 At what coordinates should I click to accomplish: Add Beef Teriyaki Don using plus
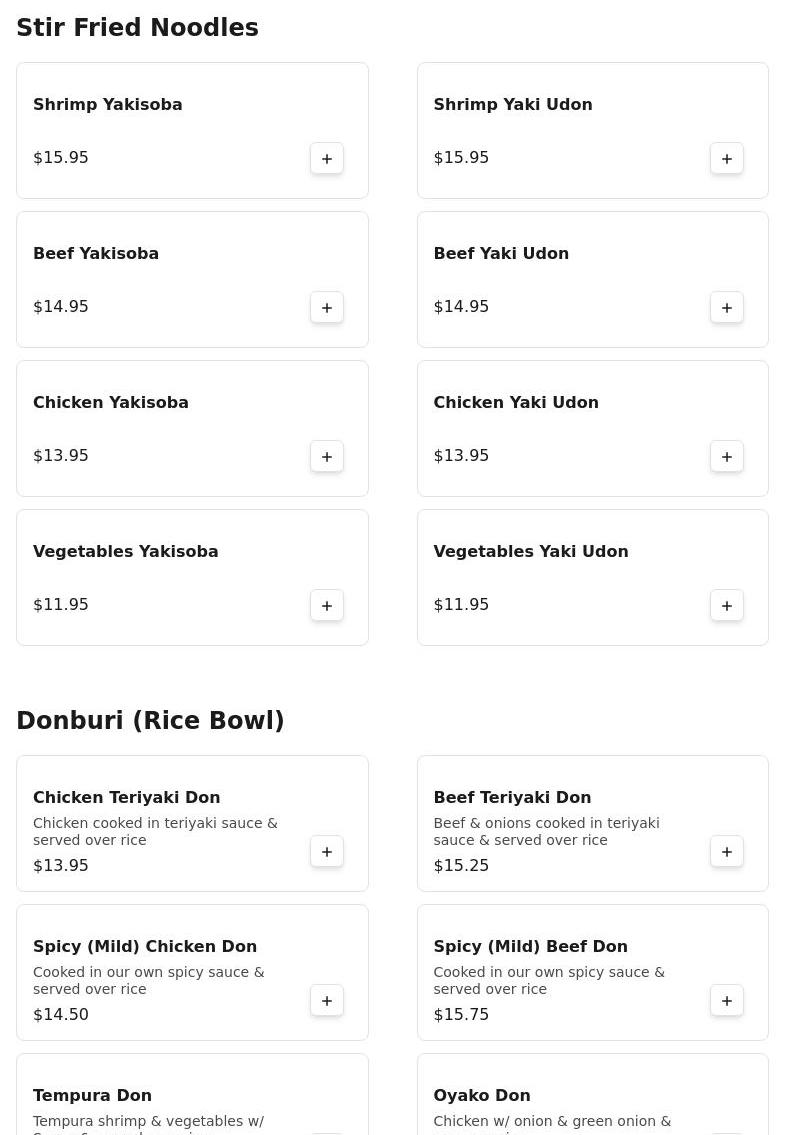(726, 852)
